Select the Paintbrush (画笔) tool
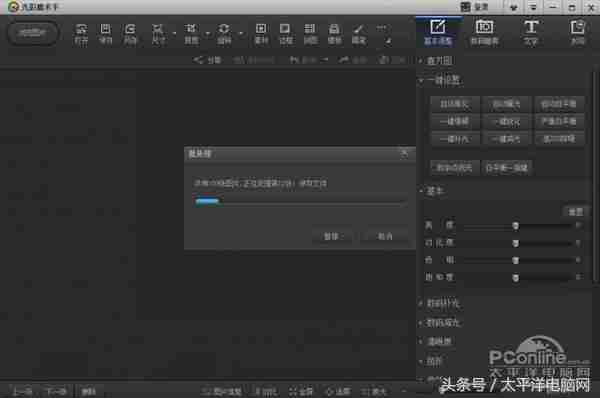This screenshot has width=600, height=398. click(359, 34)
